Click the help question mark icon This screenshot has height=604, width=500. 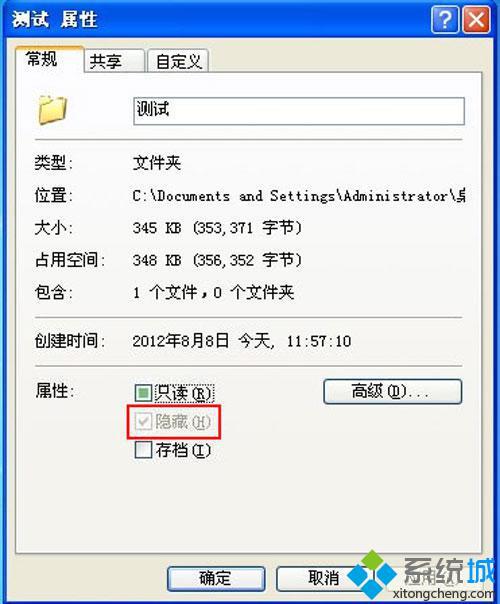(x=445, y=19)
